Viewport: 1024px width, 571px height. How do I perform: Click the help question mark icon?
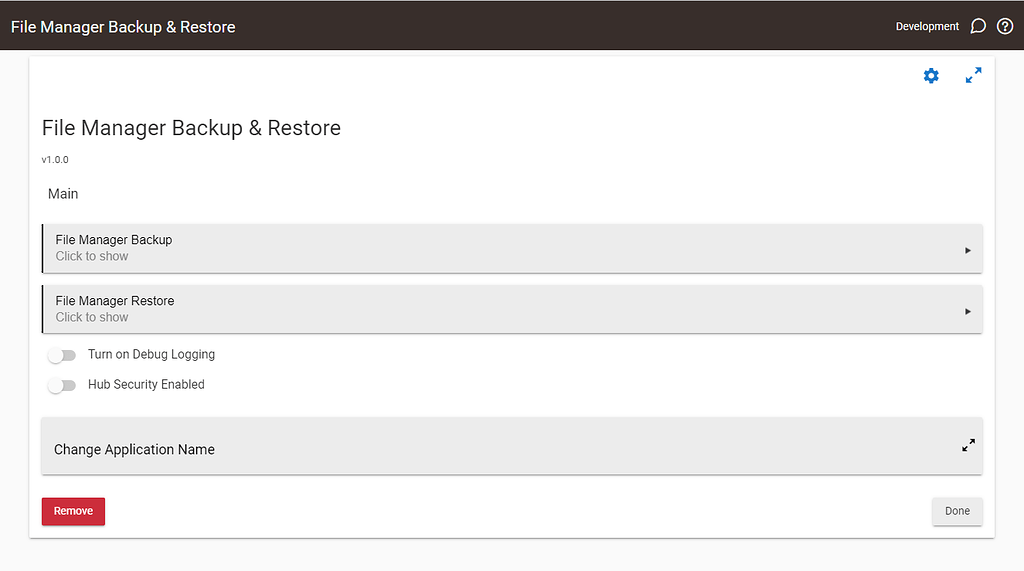pyautogui.click(x=1005, y=26)
